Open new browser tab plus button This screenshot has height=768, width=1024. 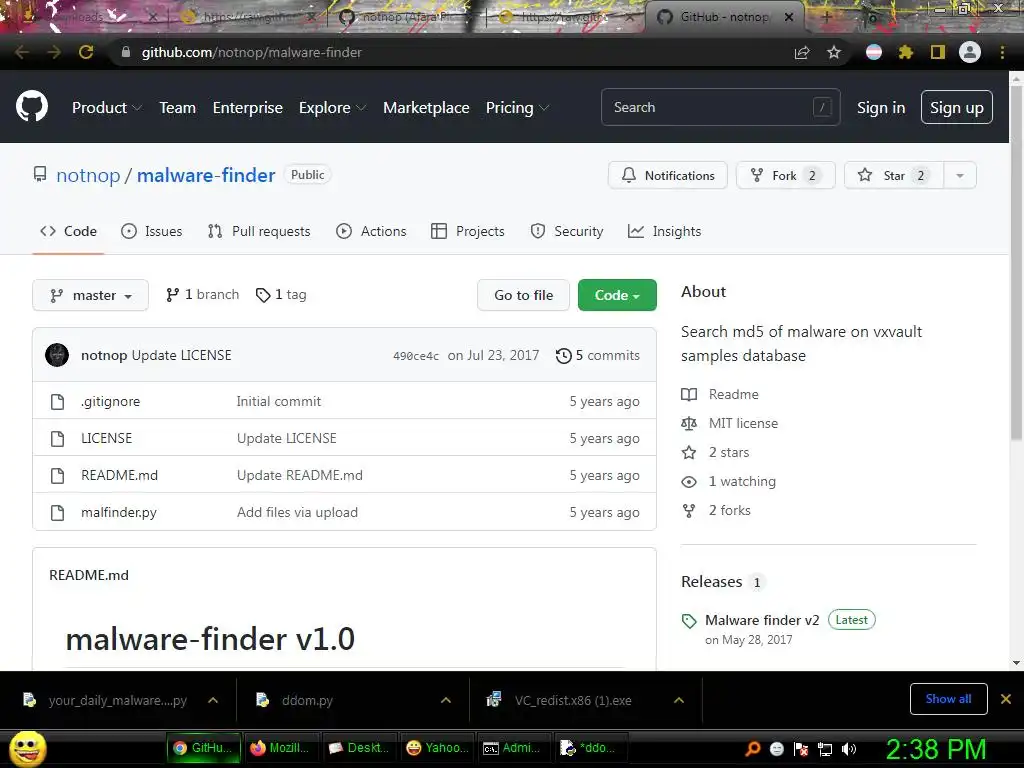(826, 17)
